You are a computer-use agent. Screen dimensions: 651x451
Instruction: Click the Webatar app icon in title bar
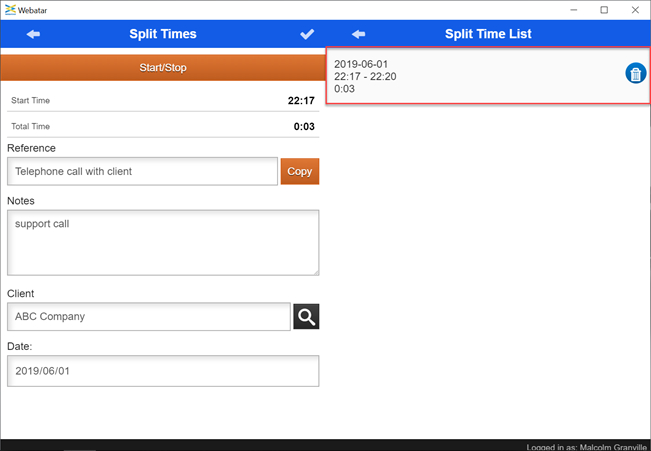click(x=10, y=9)
